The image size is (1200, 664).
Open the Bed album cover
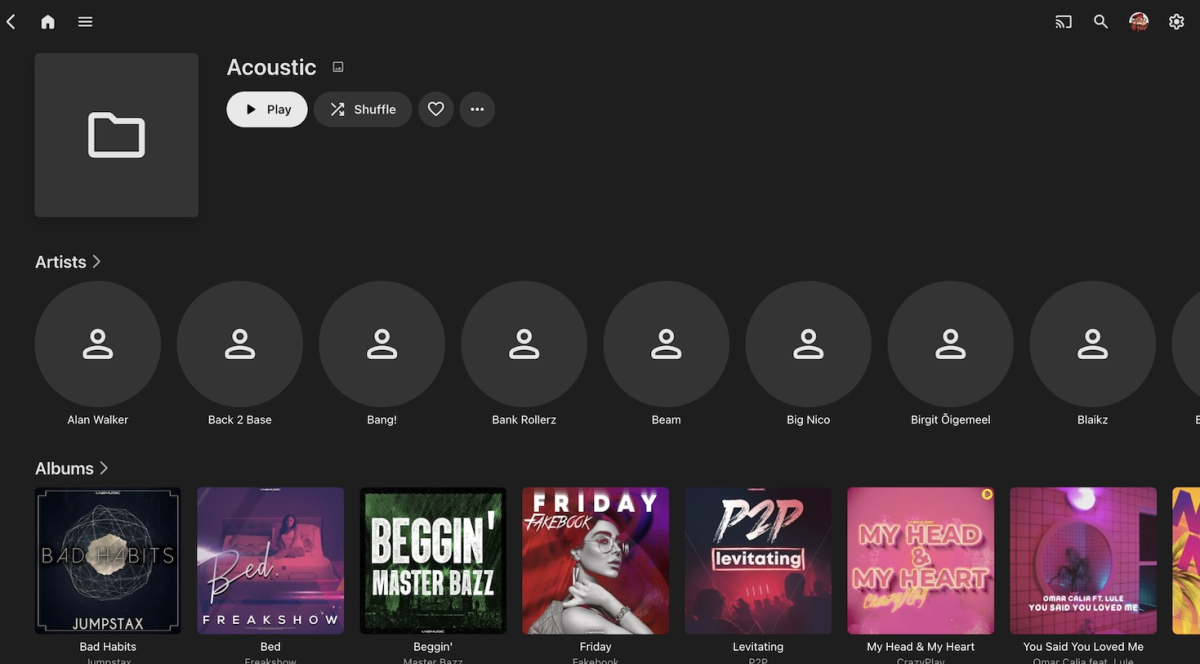click(x=270, y=561)
